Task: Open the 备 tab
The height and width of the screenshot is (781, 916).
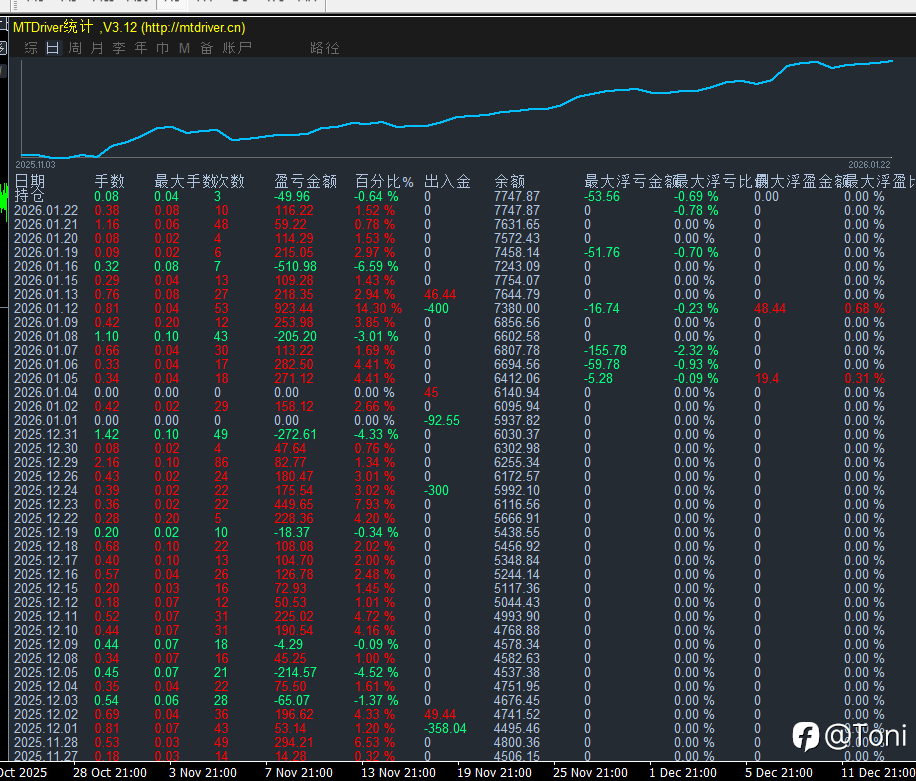Action: (206, 48)
